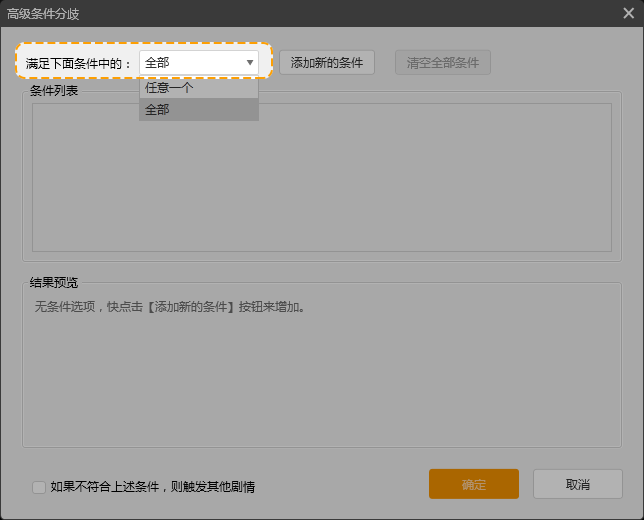Cancel the dialog via 取消
Viewport: 644px width, 520px height.
577,484
